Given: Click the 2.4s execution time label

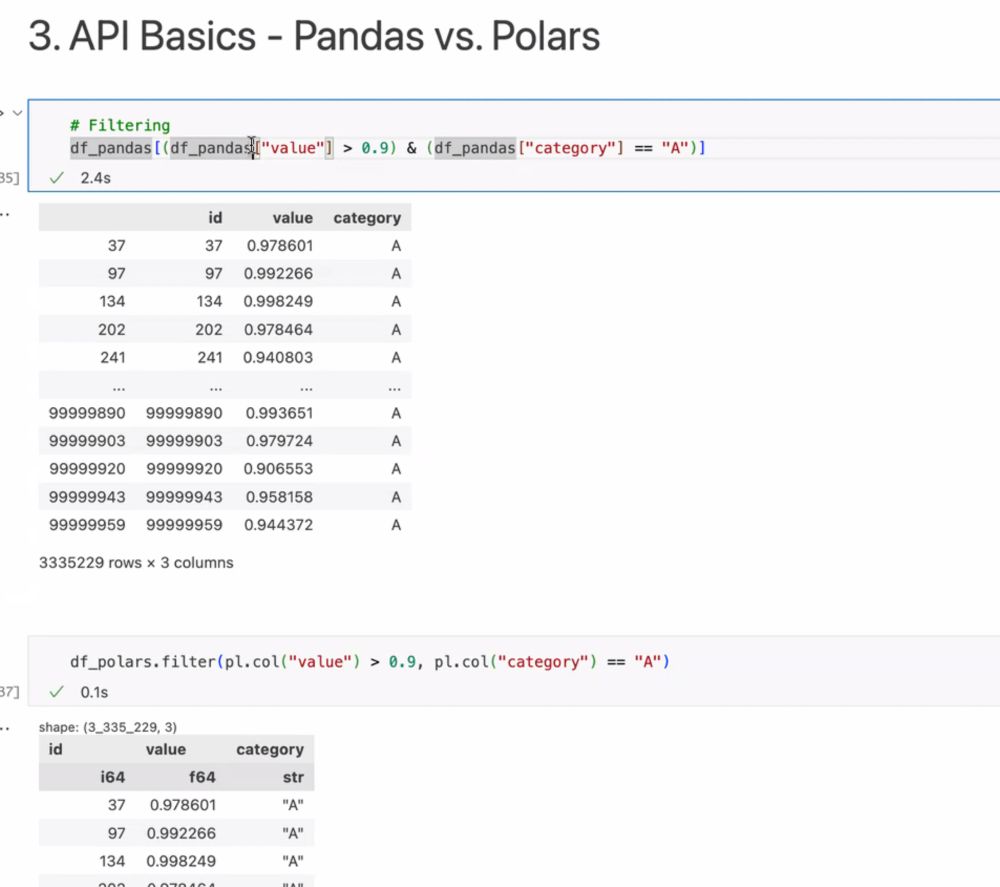Looking at the screenshot, I should pos(96,178).
